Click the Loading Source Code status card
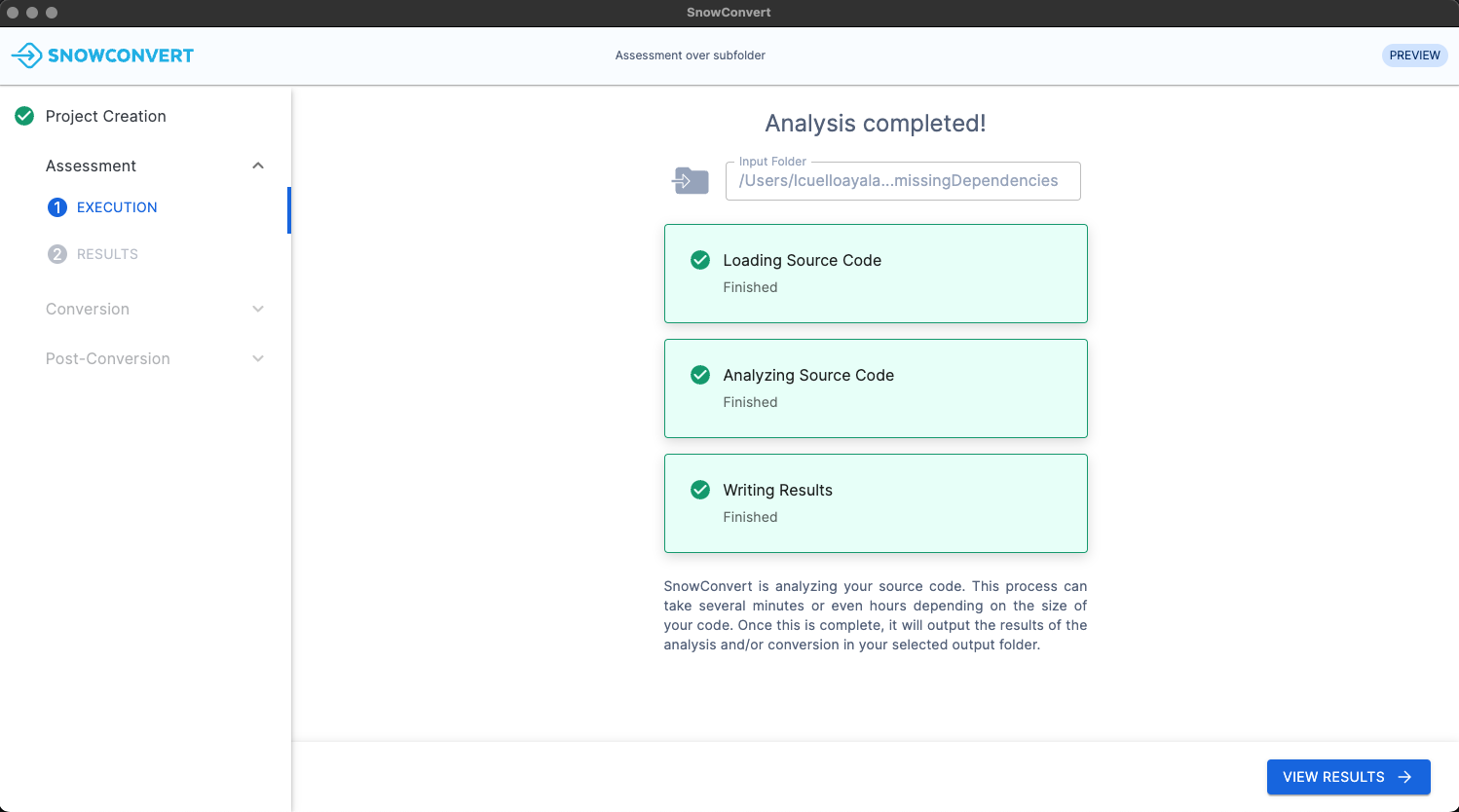 coord(875,274)
